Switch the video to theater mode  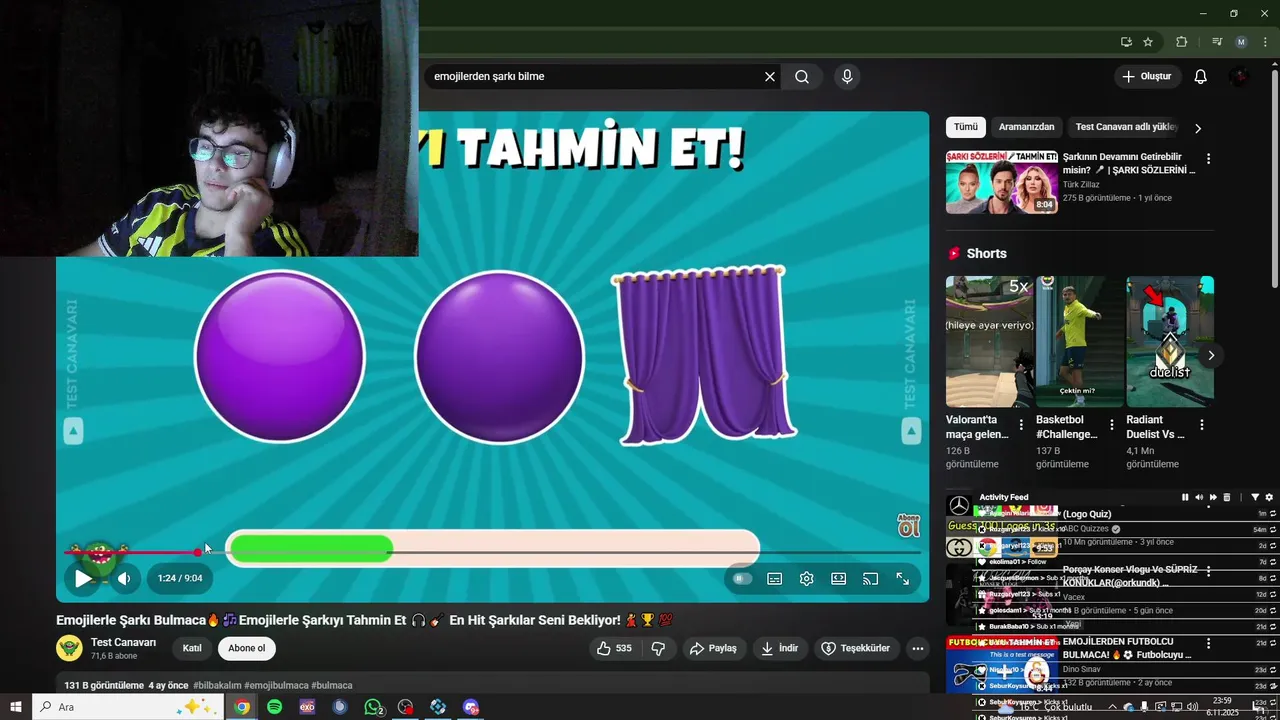(x=838, y=578)
